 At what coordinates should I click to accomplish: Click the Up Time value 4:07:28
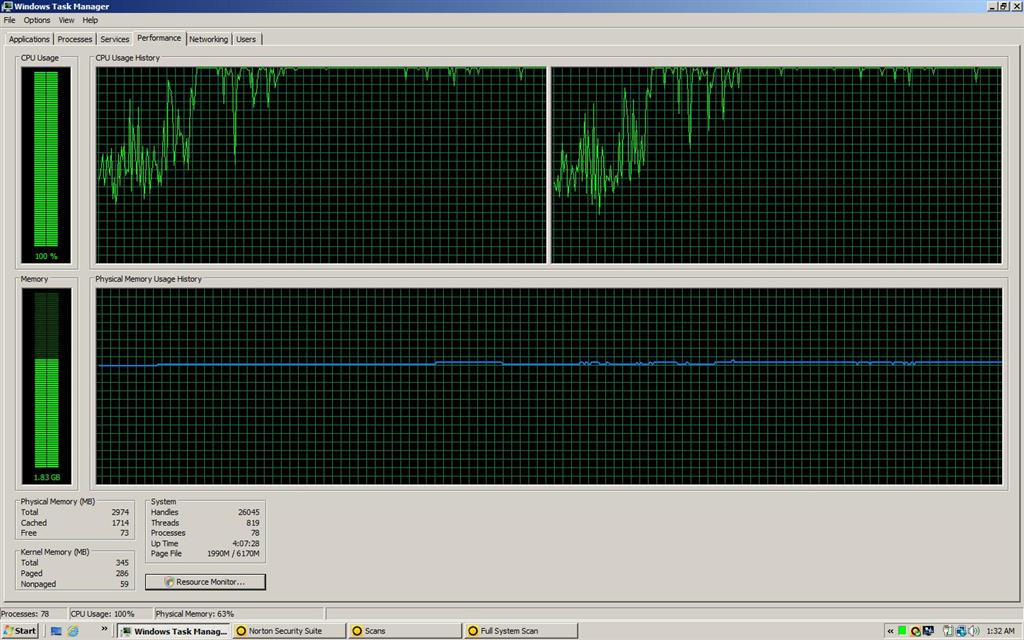tap(246, 543)
